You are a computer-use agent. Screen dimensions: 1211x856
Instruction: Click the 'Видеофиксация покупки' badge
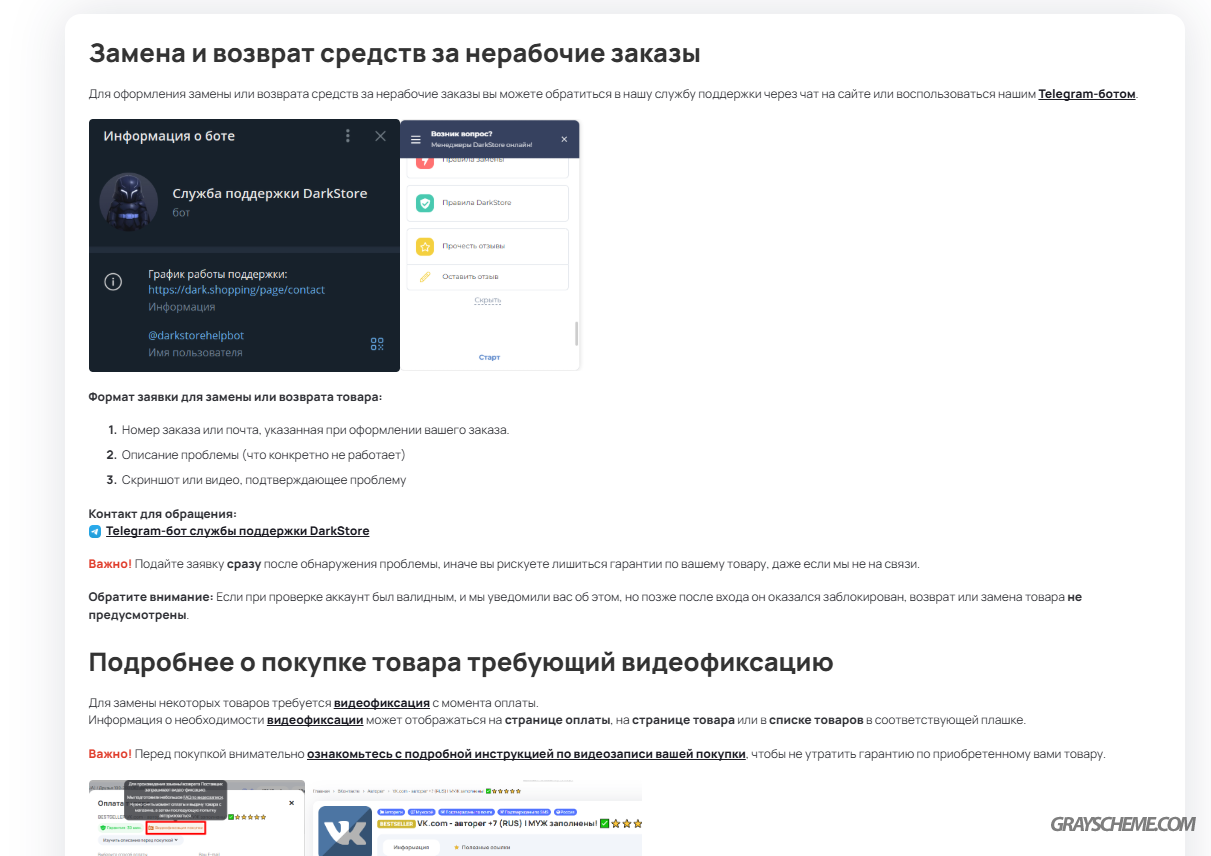pos(176,828)
